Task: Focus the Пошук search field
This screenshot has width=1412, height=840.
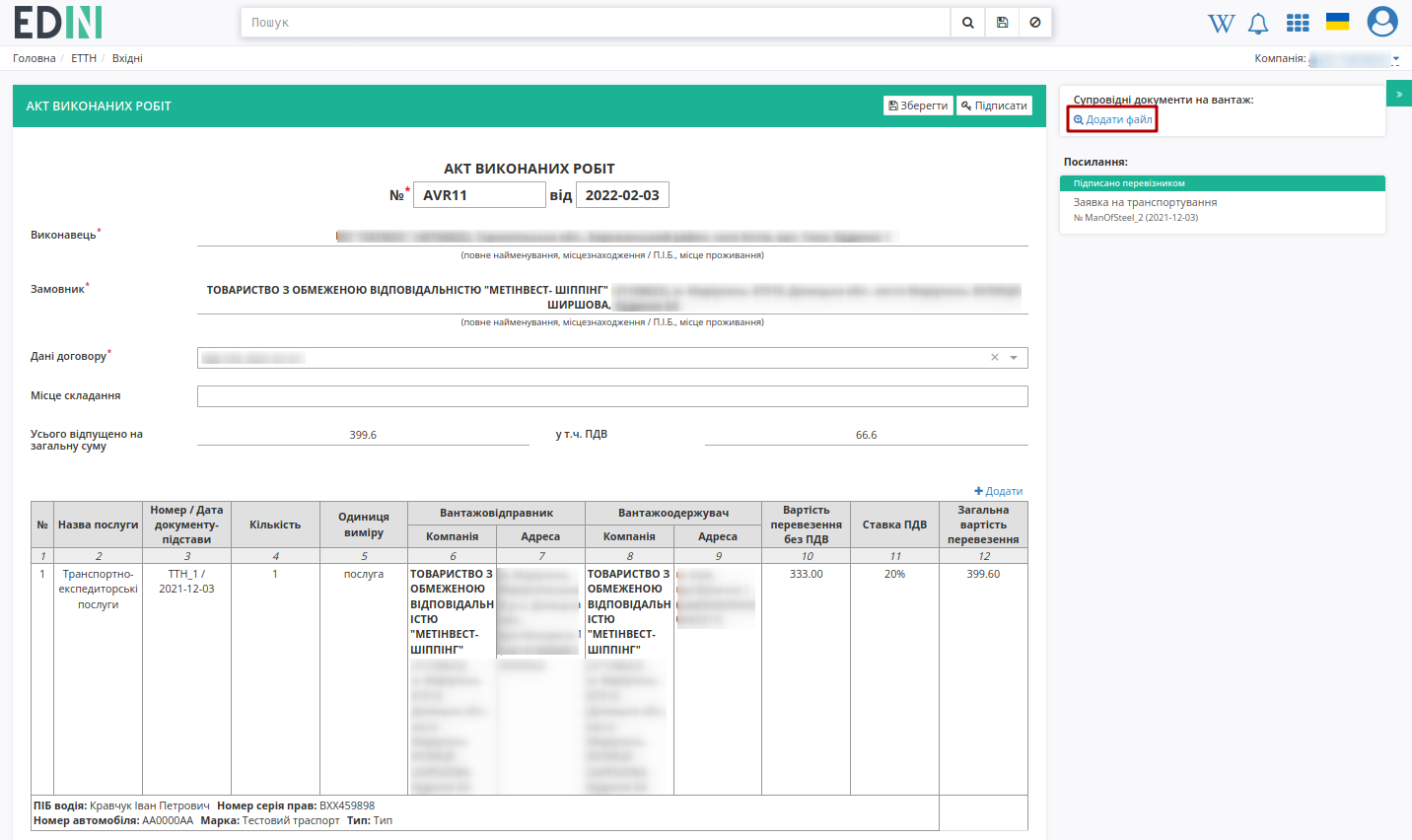Action: click(x=596, y=23)
